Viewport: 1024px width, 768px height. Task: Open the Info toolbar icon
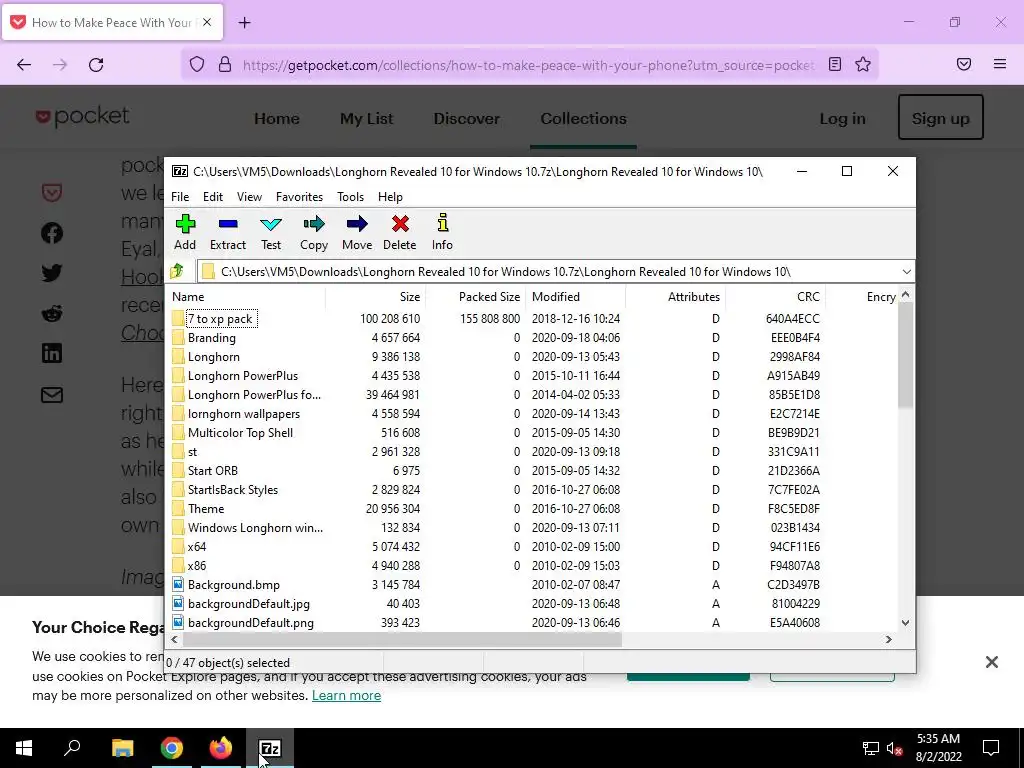coord(442,223)
